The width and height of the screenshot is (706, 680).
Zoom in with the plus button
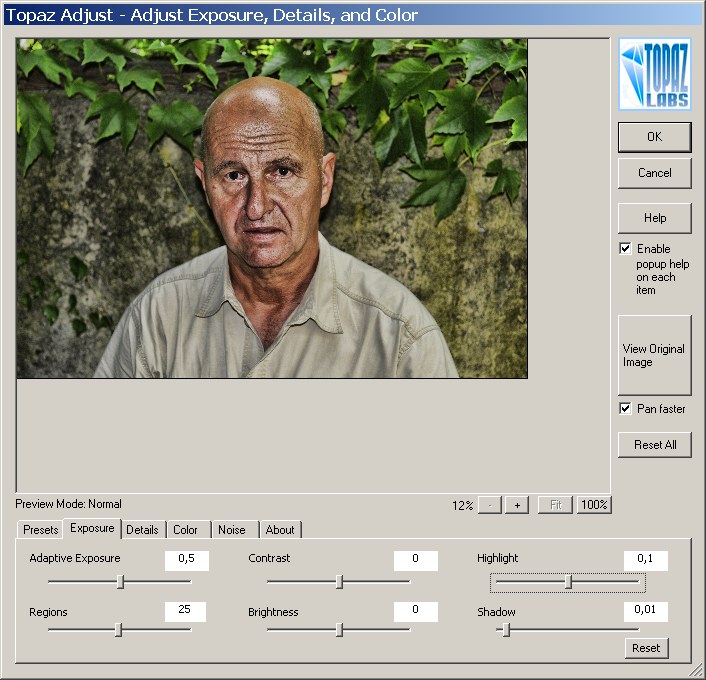[516, 505]
